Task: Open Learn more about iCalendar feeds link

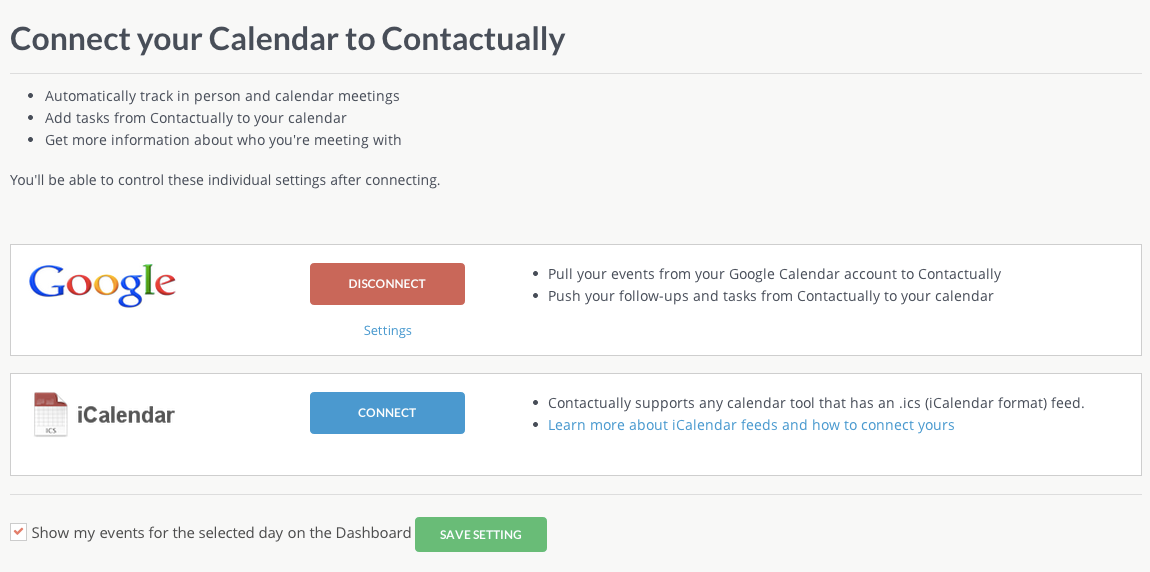Action: [751, 425]
